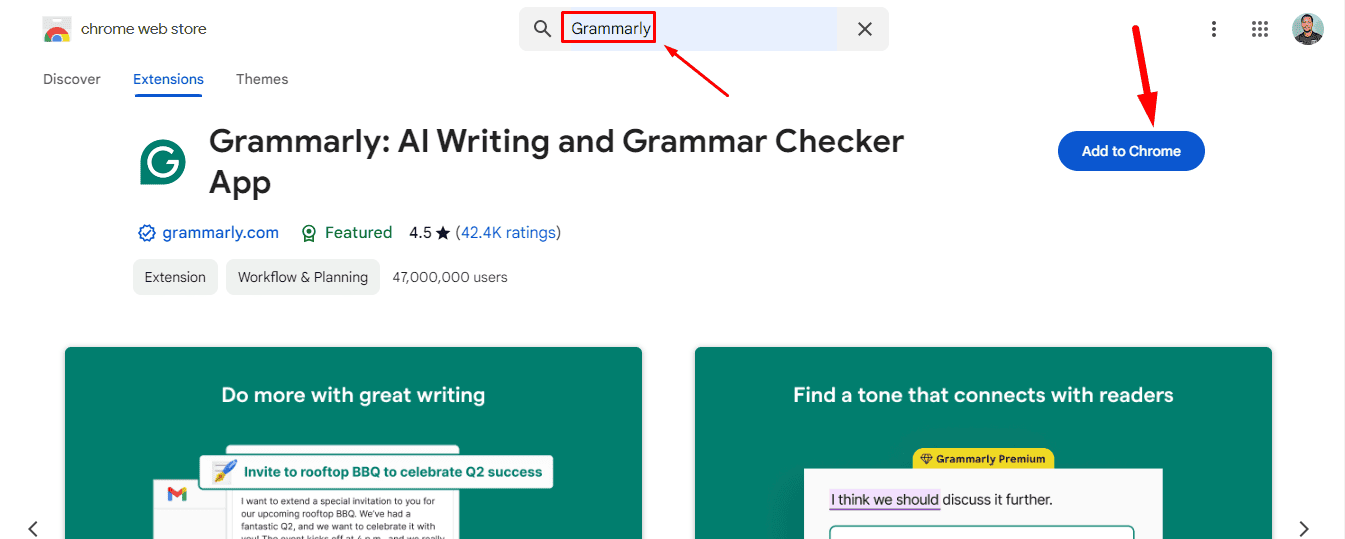
Task: Click the Add to Chrome button
Action: pyautogui.click(x=1131, y=151)
